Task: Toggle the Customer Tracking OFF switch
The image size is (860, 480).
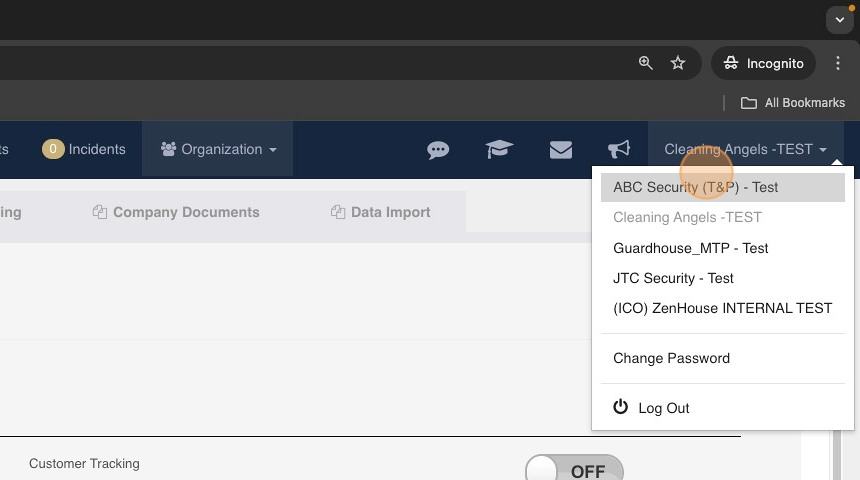Action: coord(574,469)
